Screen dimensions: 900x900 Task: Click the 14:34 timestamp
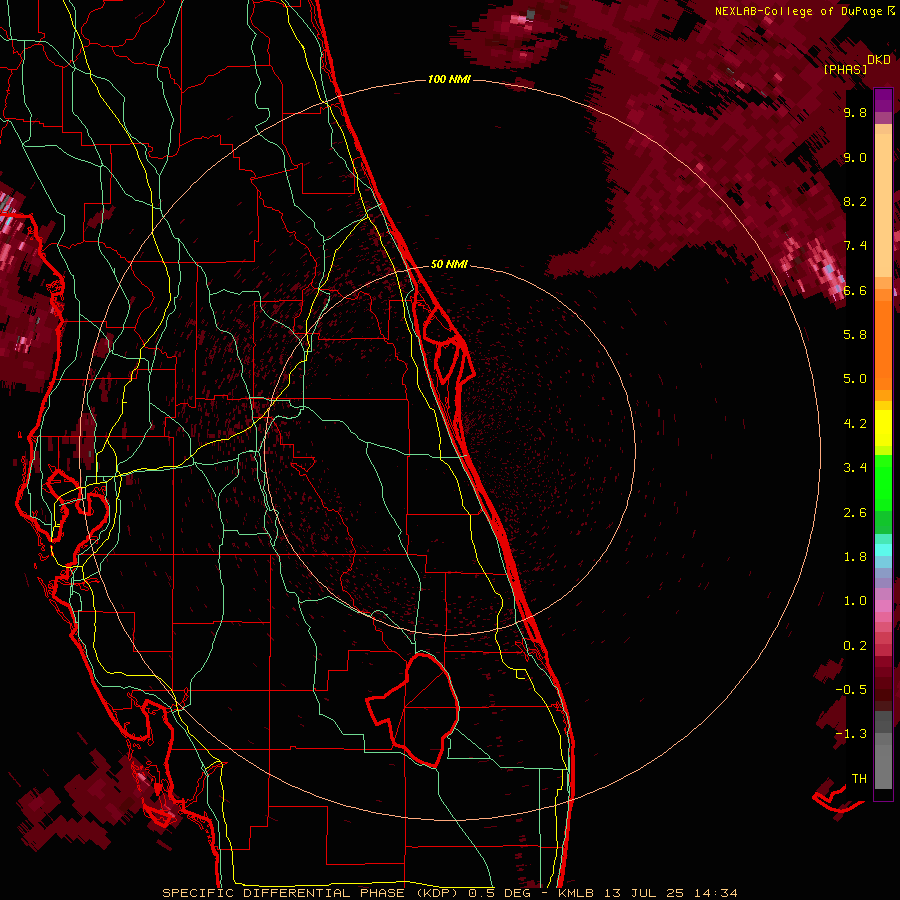714,893
